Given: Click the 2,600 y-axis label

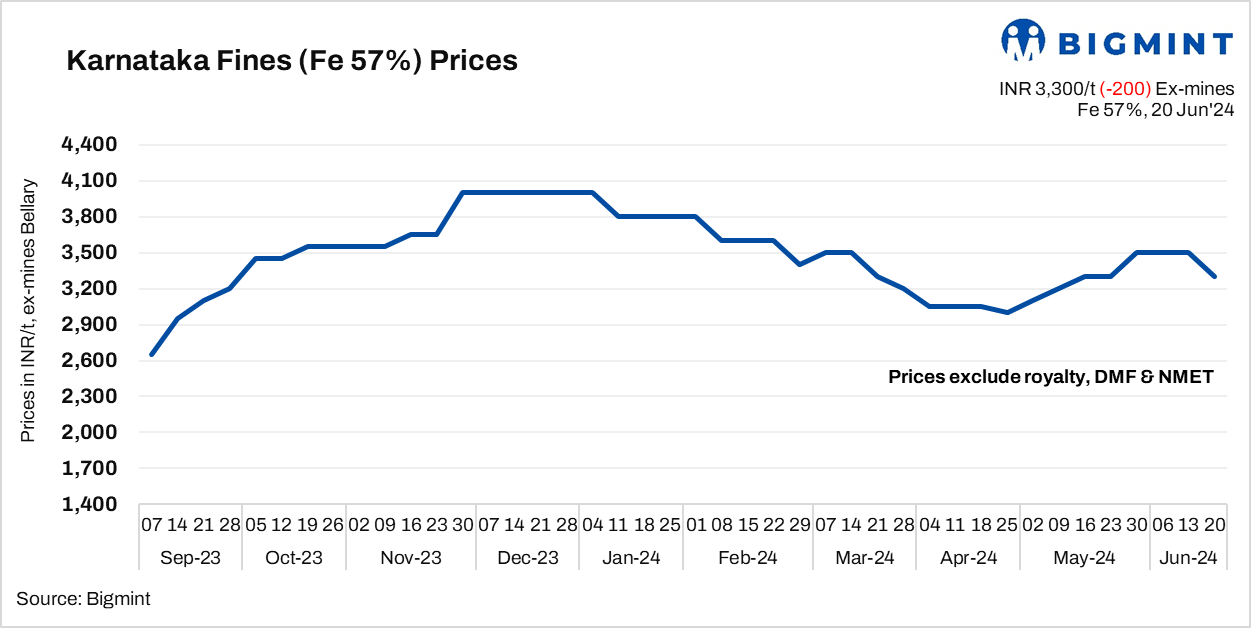Looking at the screenshot, I should pos(90,361).
